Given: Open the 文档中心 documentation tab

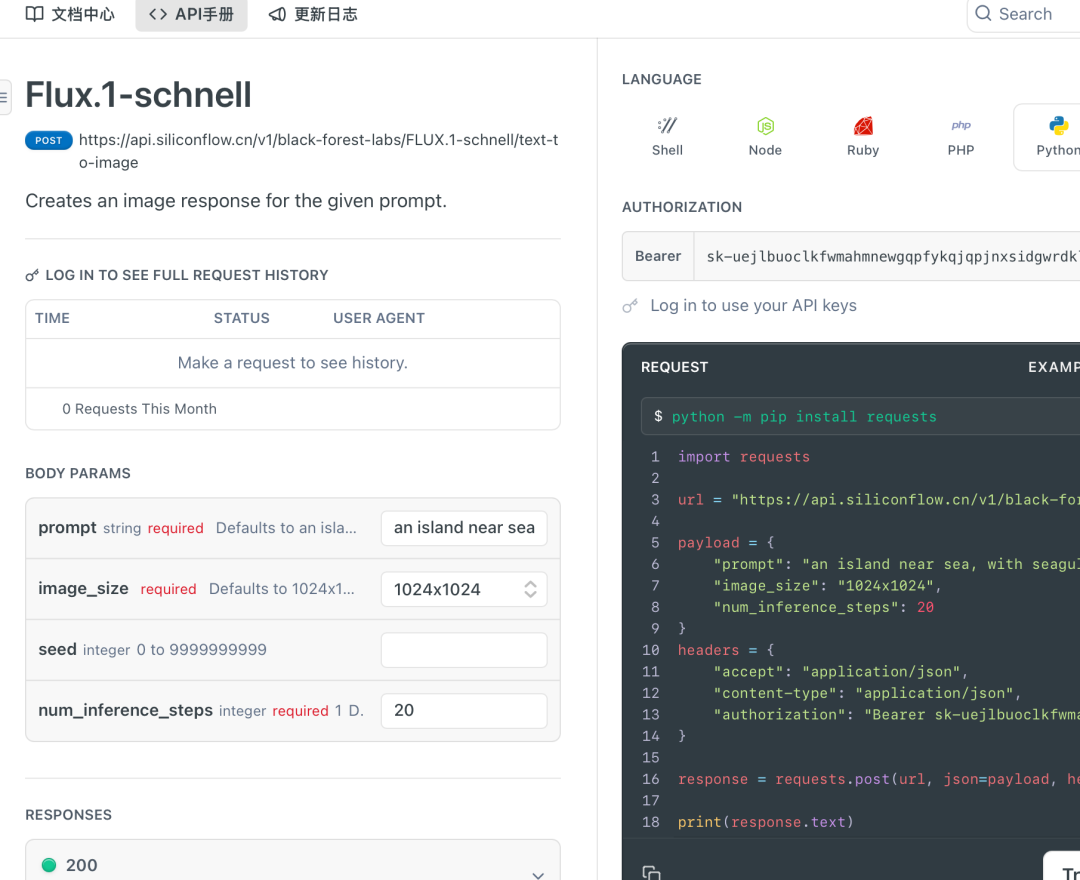Looking at the screenshot, I should click(x=70, y=14).
